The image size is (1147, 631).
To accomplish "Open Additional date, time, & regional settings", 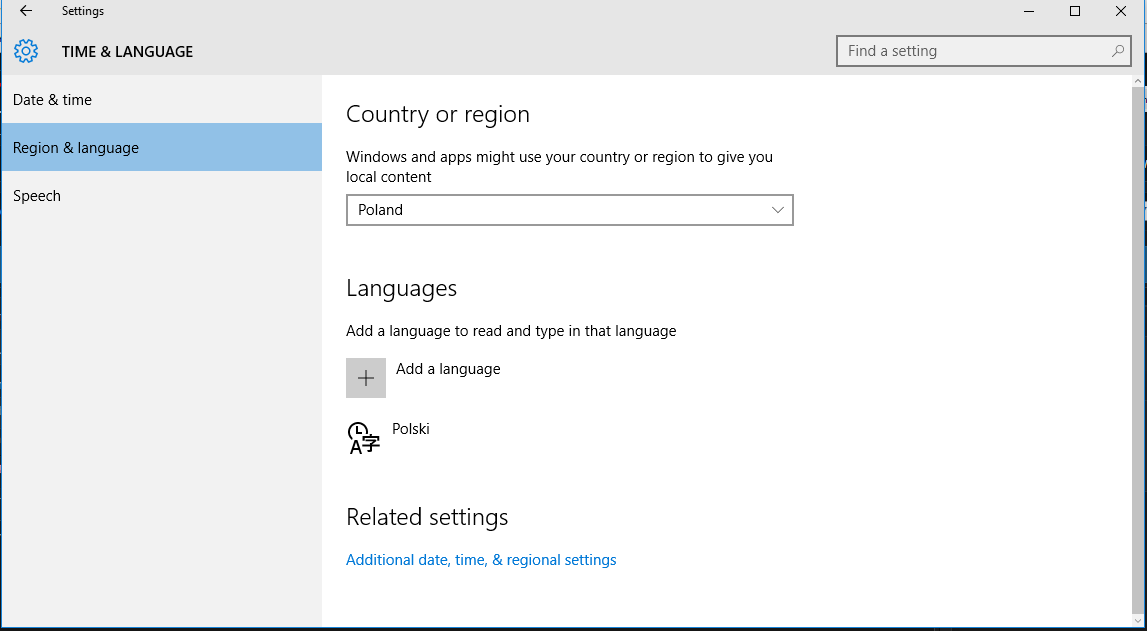I will [481, 560].
